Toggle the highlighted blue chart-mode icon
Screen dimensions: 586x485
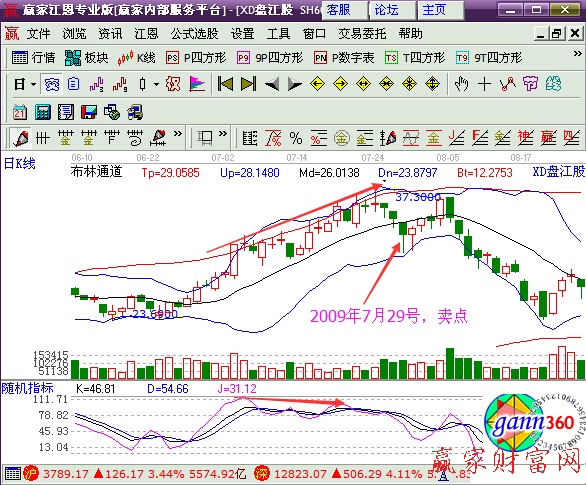[x=52, y=84]
